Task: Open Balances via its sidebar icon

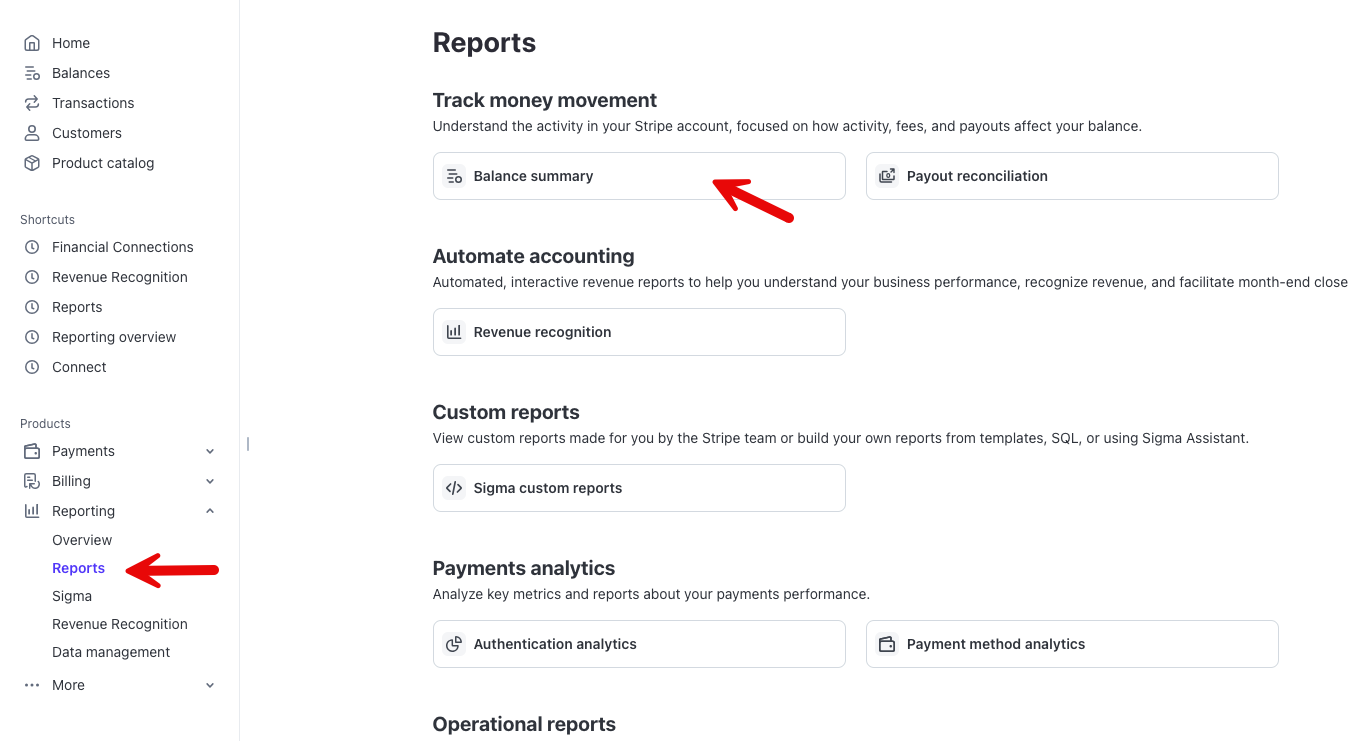Action: pos(32,73)
